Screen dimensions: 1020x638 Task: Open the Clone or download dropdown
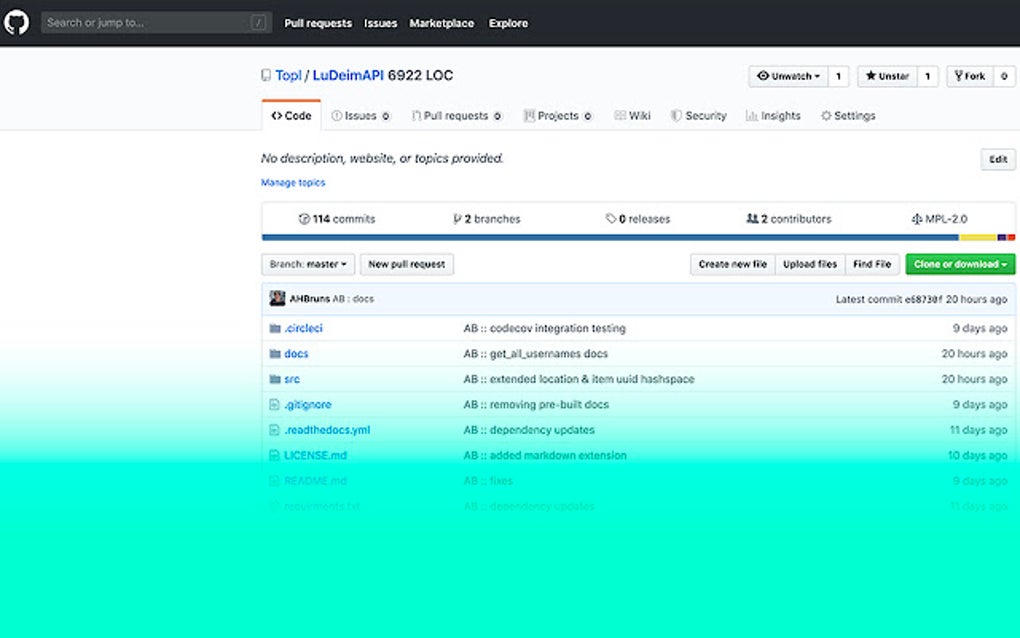[958, 264]
